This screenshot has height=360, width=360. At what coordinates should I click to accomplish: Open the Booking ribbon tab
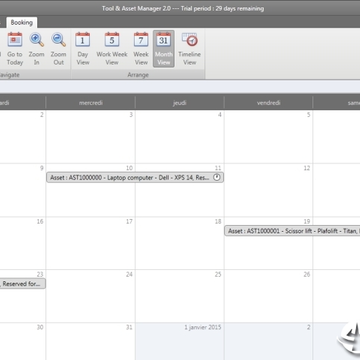click(22, 23)
